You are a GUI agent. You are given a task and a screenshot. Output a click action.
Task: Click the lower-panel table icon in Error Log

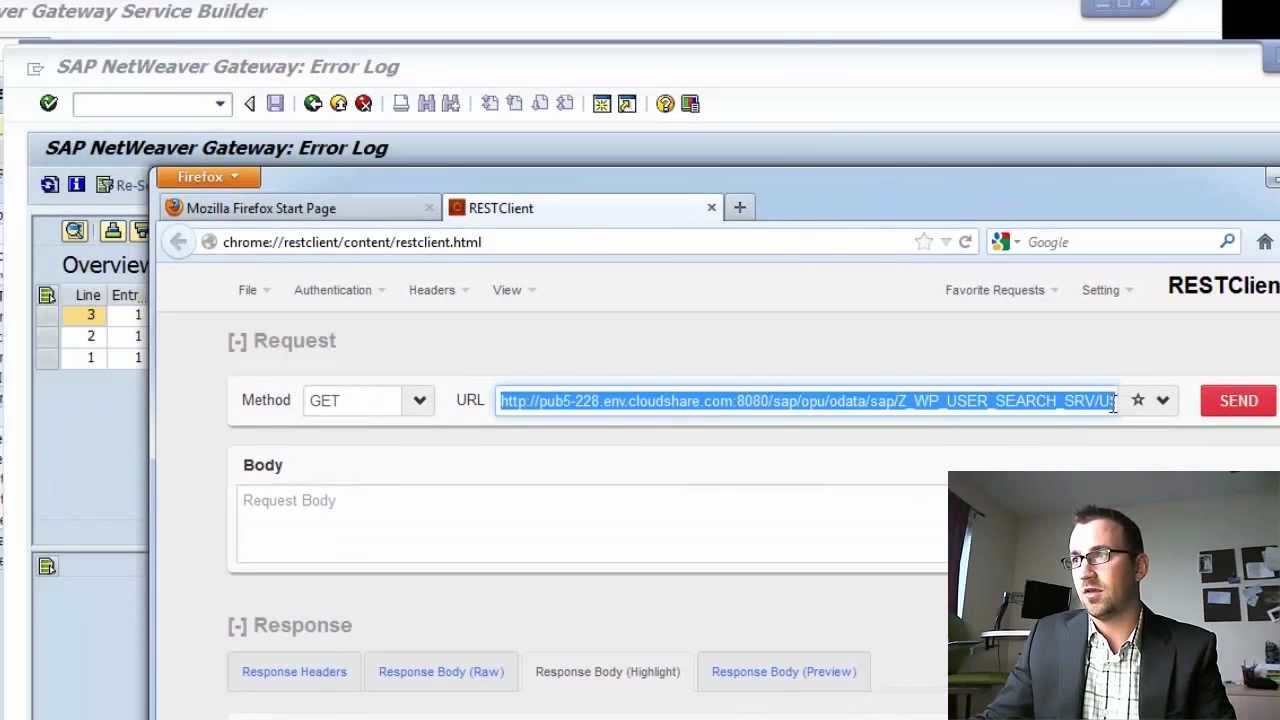point(47,566)
